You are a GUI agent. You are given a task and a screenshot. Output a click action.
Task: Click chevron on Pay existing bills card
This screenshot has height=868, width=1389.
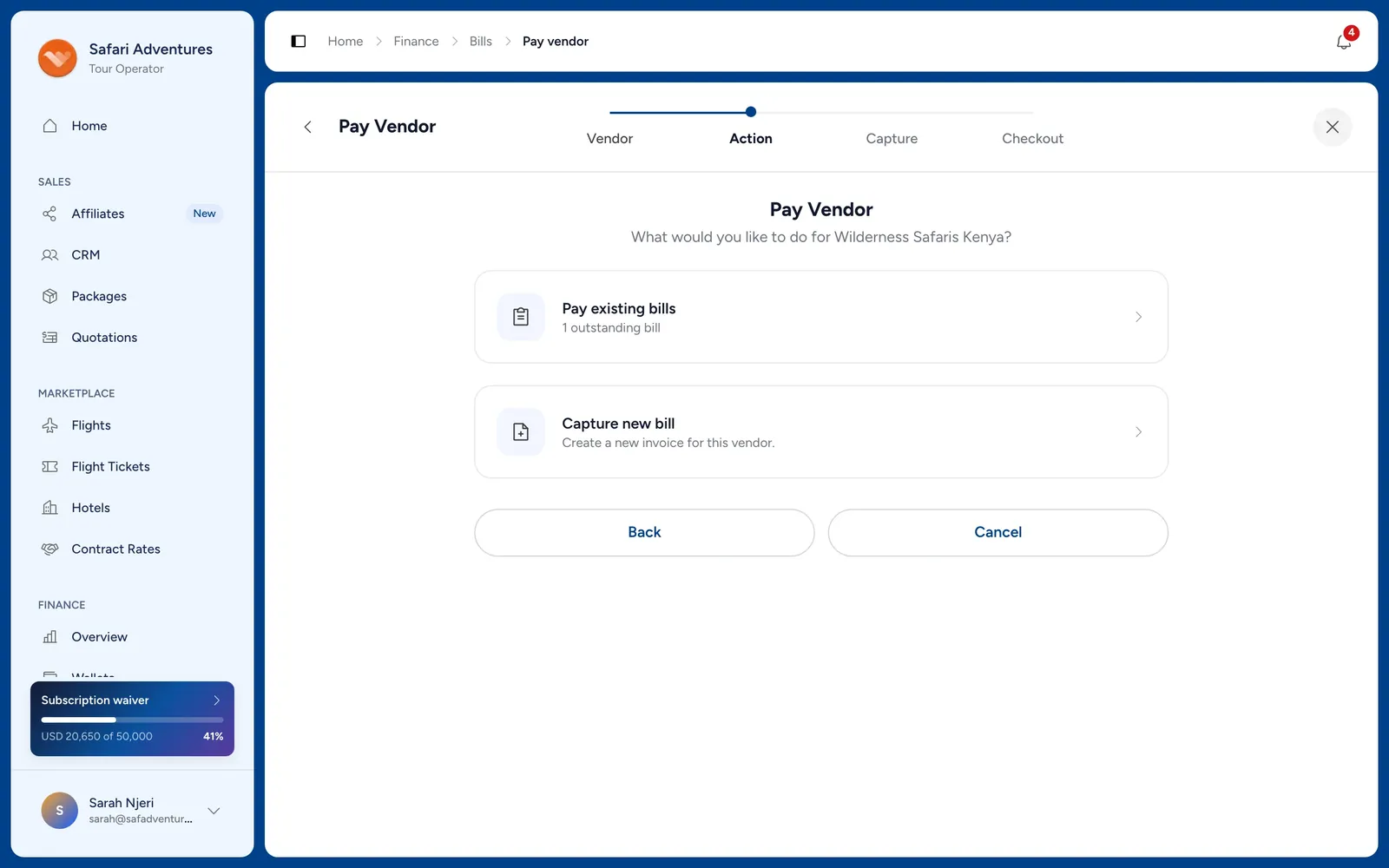click(1138, 317)
